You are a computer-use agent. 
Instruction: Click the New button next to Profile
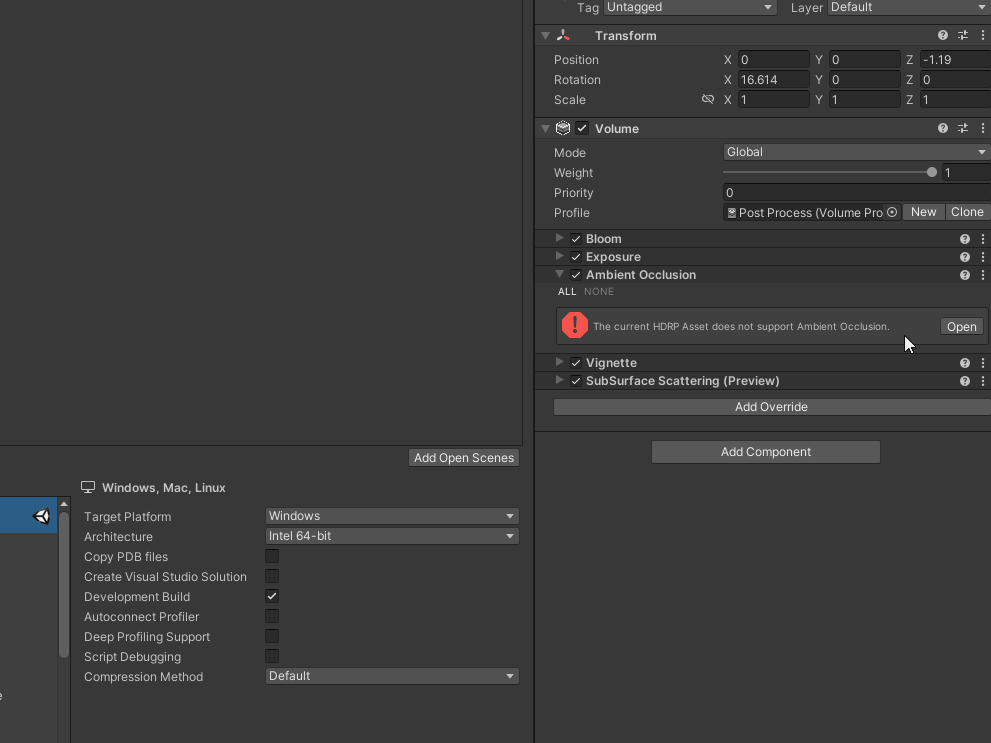tap(923, 212)
